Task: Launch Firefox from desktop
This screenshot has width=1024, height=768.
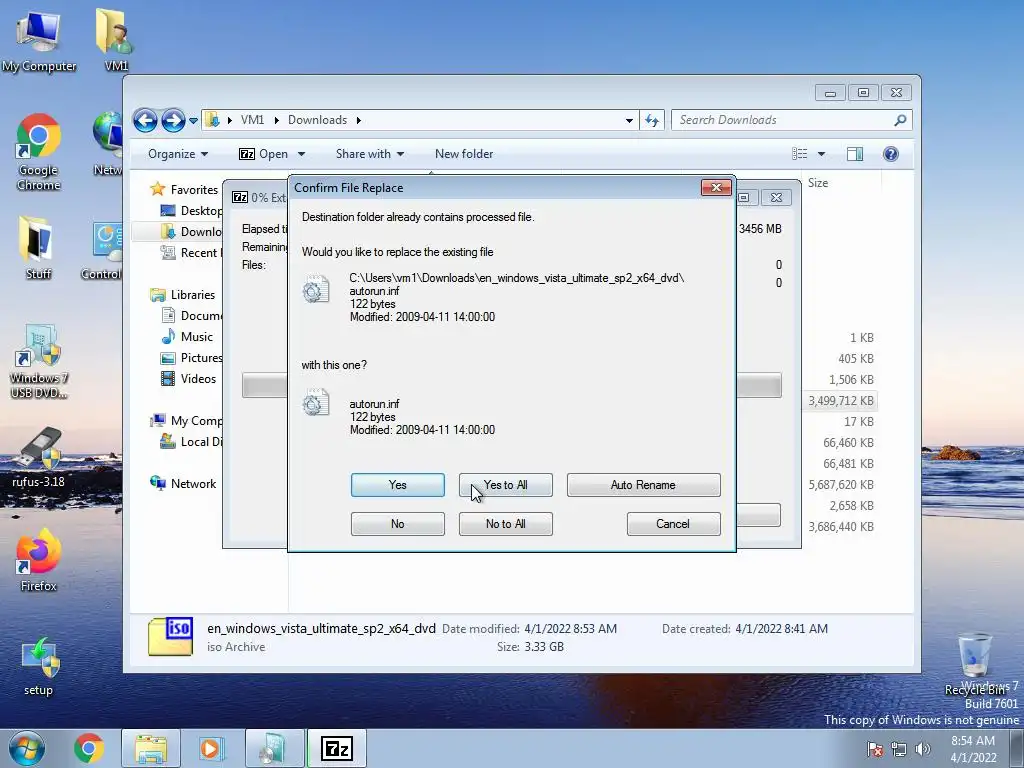Action: coord(38,560)
